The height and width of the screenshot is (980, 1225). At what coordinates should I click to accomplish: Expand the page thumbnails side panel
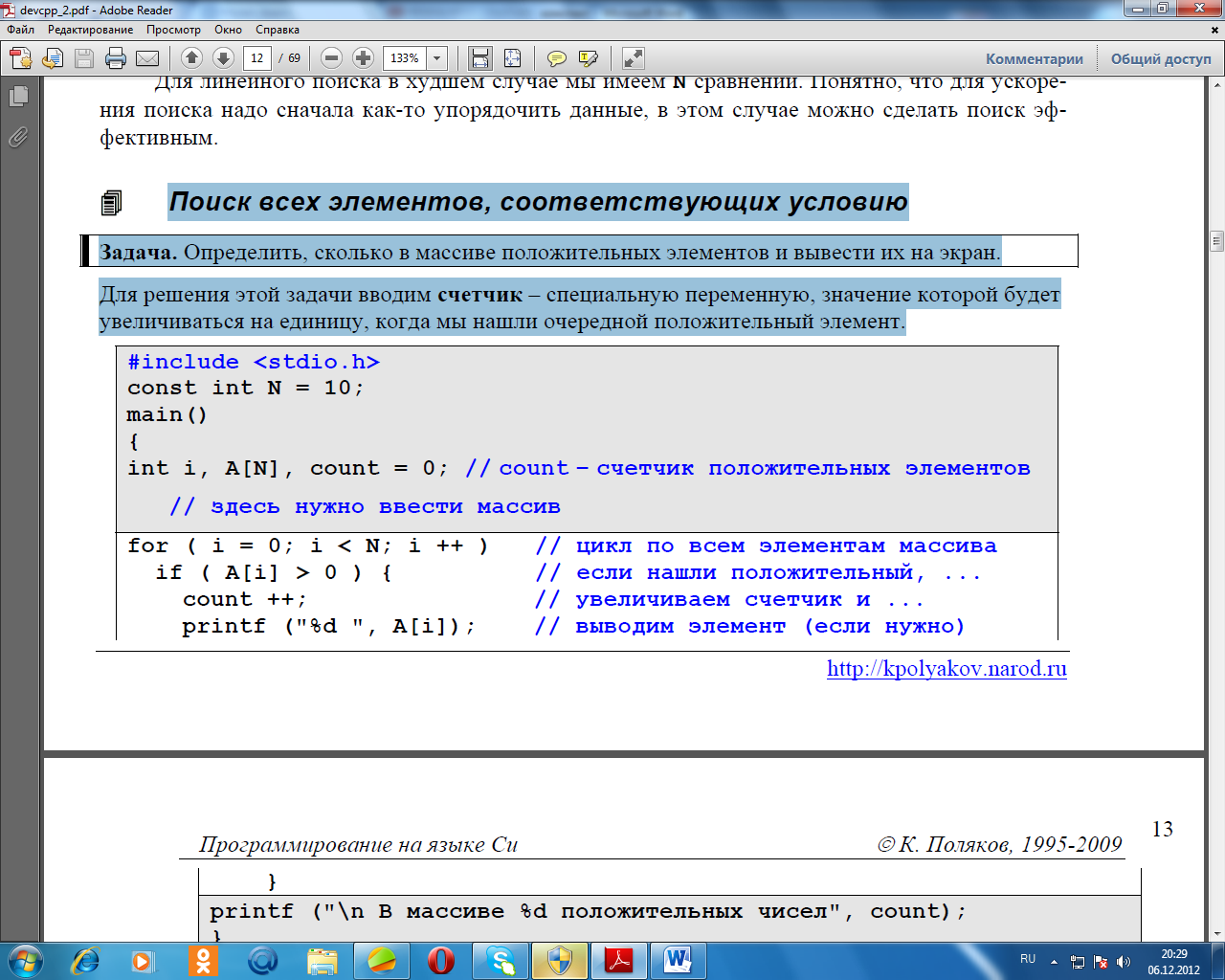pyautogui.click(x=18, y=97)
